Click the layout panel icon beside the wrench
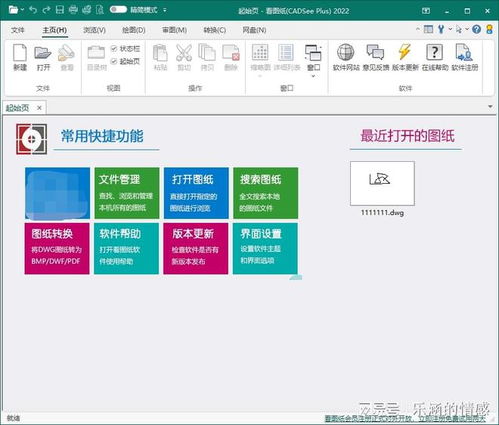Viewport: 499px width, 425px height. point(429,29)
